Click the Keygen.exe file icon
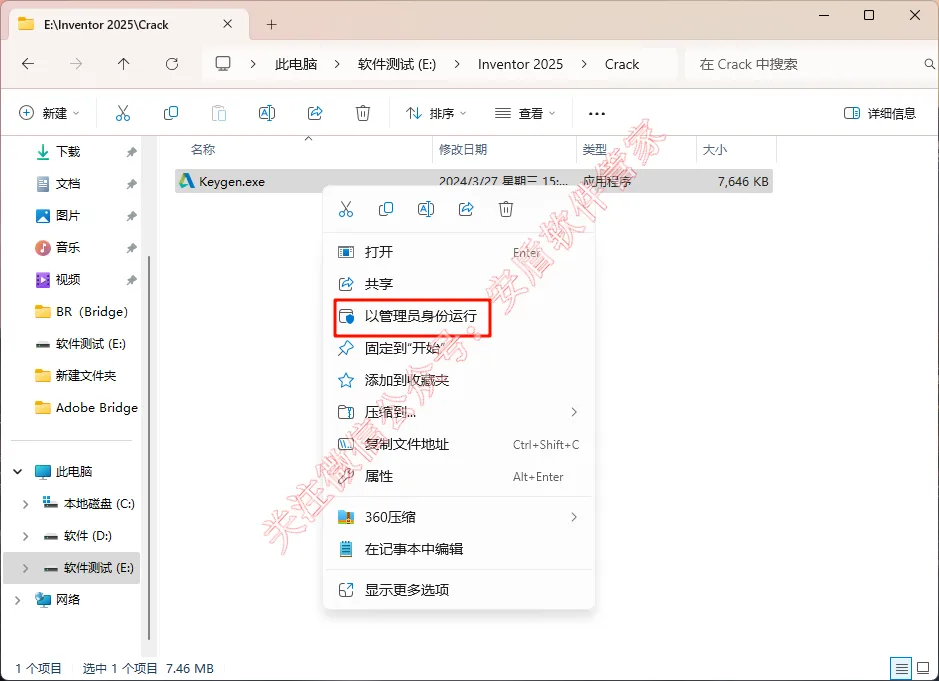This screenshot has height=681, width=939. tap(187, 181)
